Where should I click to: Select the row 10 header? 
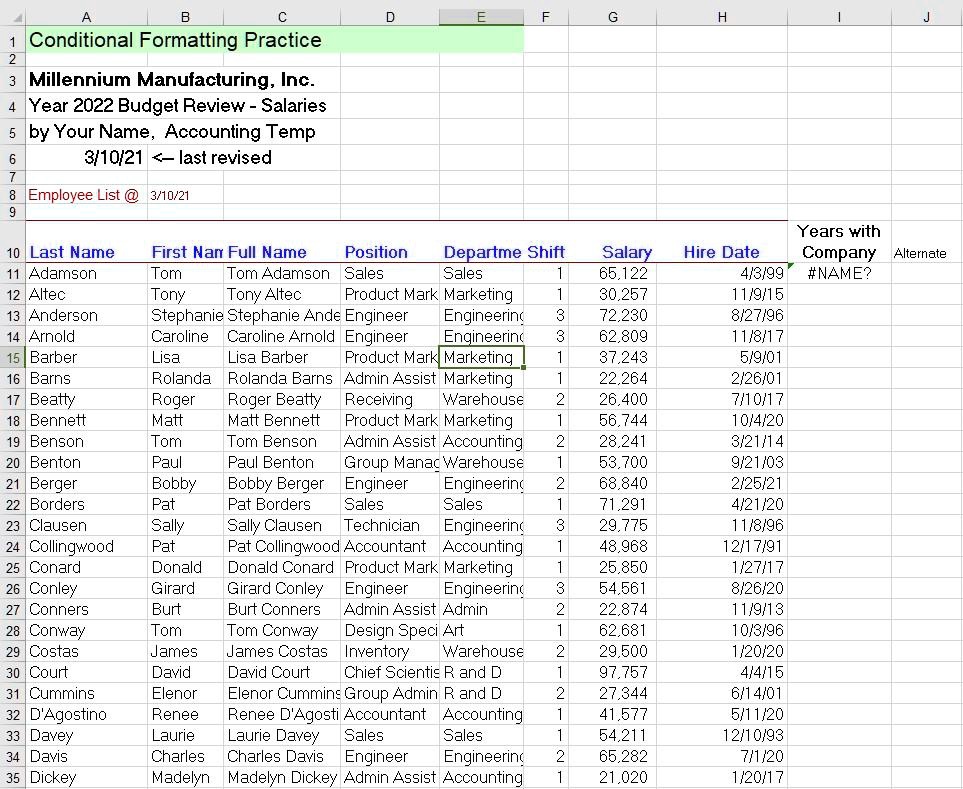pyautogui.click(x=12, y=253)
